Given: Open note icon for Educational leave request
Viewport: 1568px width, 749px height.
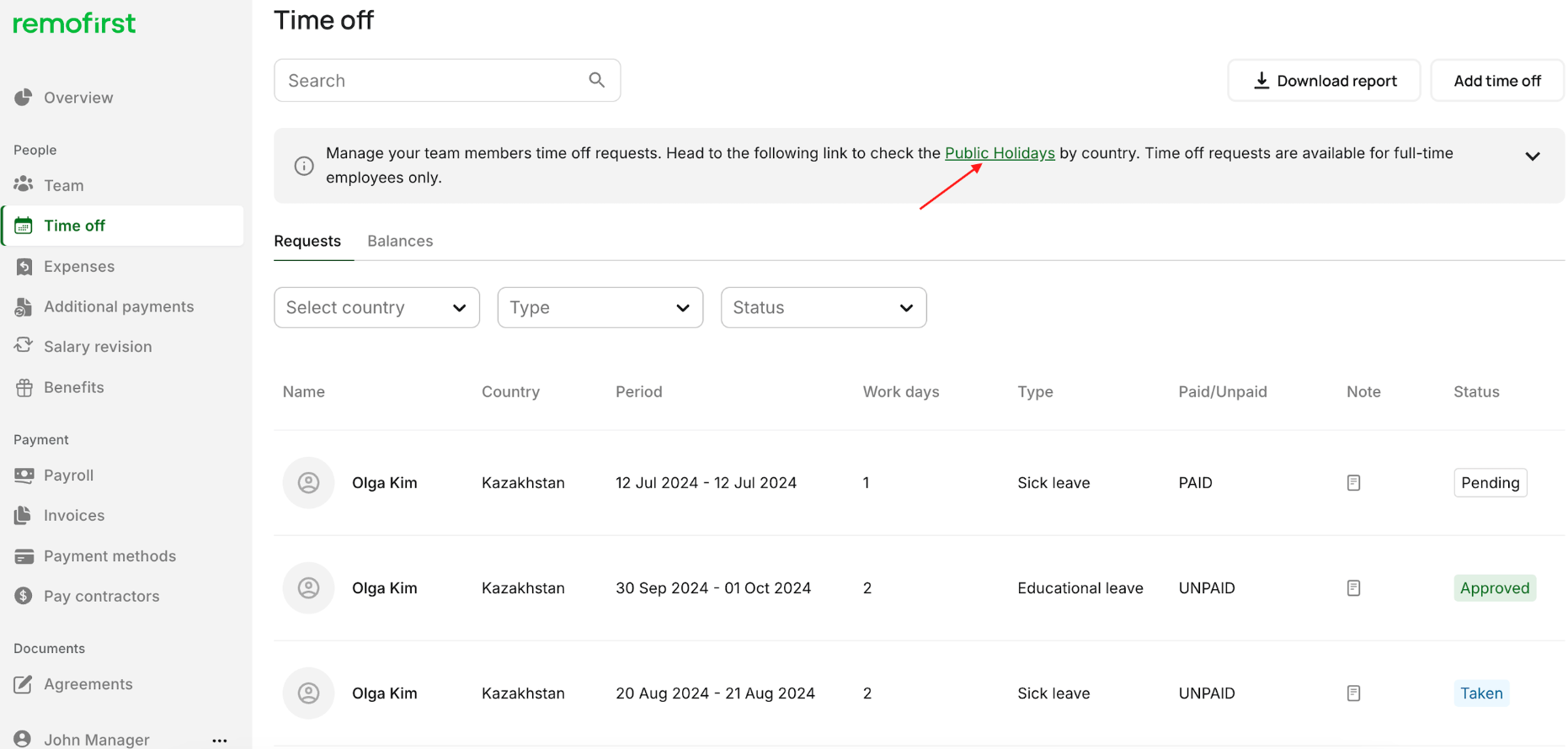Looking at the screenshot, I should pos(1353,587).
